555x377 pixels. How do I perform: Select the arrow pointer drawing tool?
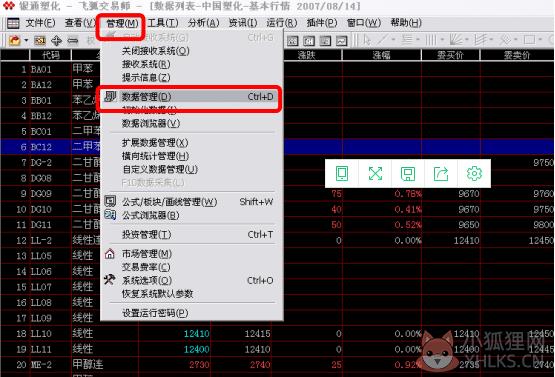[366, 40]
